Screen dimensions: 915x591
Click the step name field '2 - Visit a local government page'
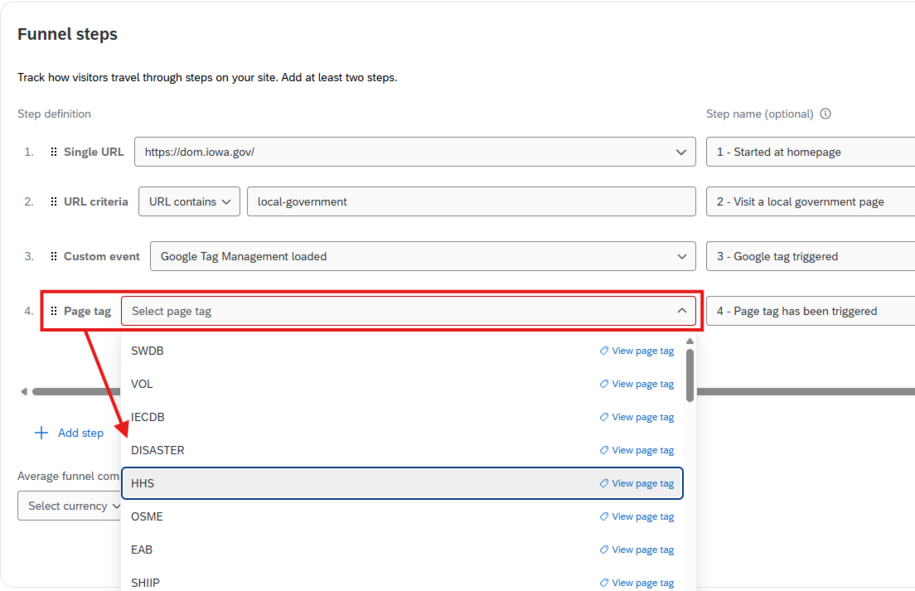810,201
